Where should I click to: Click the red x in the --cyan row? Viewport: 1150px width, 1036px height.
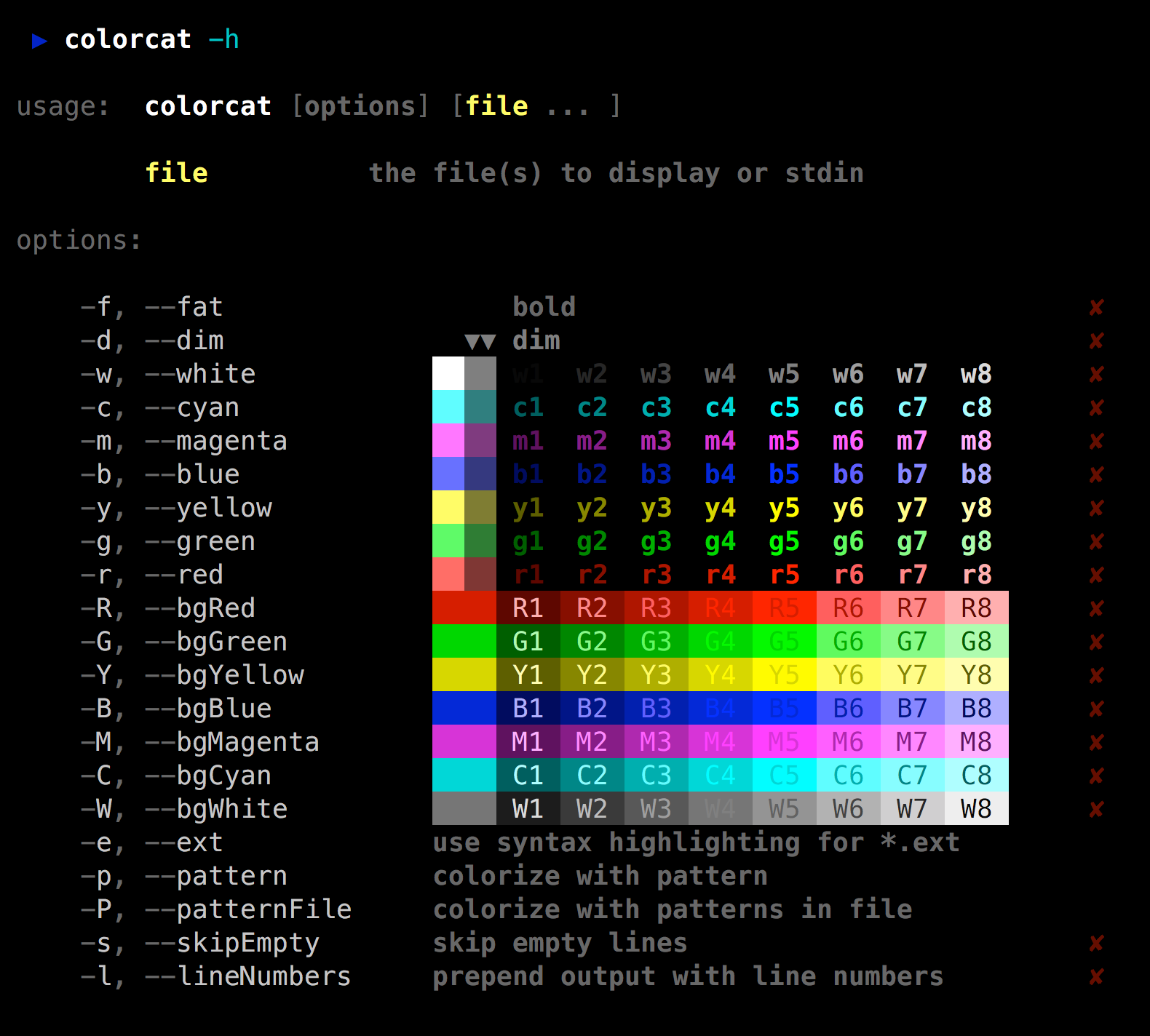1096,408
